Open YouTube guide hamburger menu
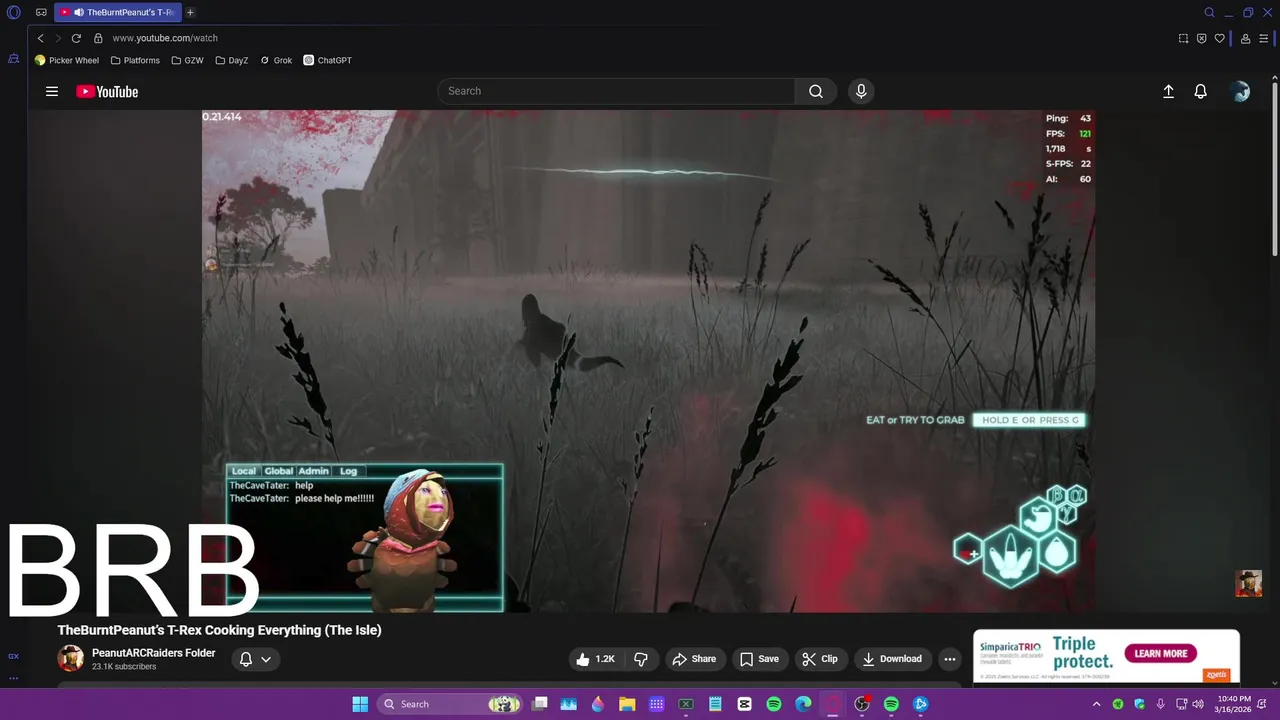Image resolution: width=1280 pixels, height=720 pixels. point(52,91)
